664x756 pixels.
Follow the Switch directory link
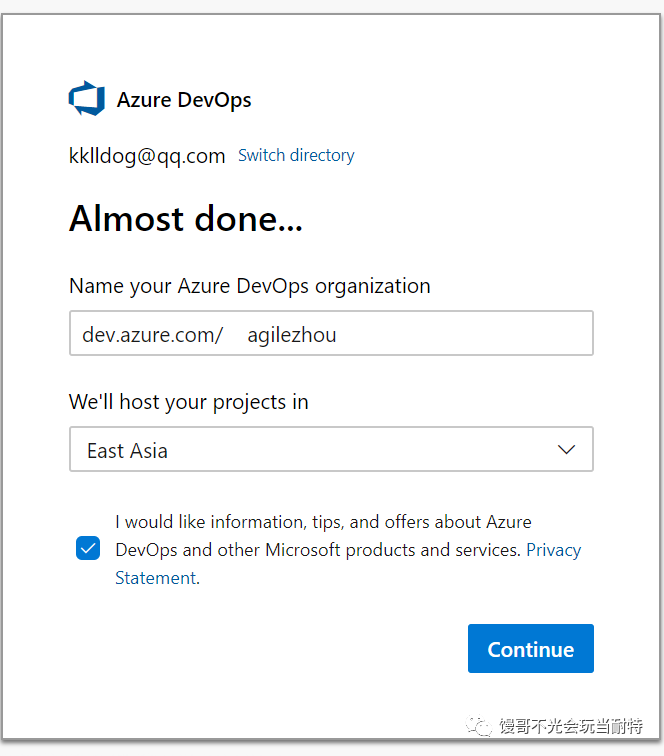click(296, 155)
